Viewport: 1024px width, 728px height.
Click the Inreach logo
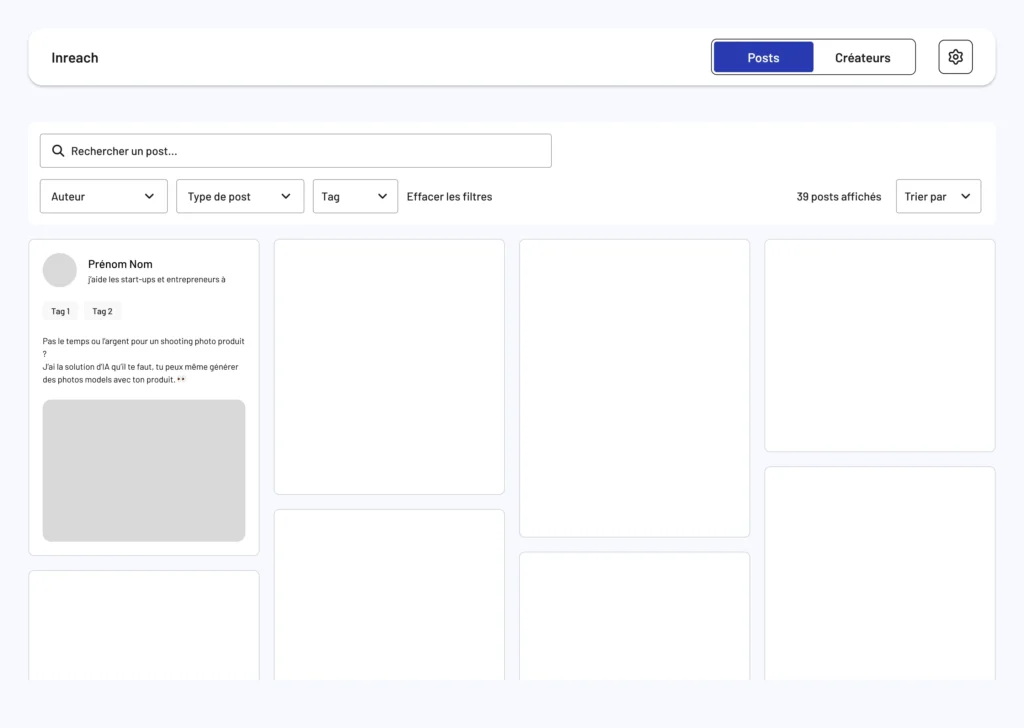click(x=75, y=58)
